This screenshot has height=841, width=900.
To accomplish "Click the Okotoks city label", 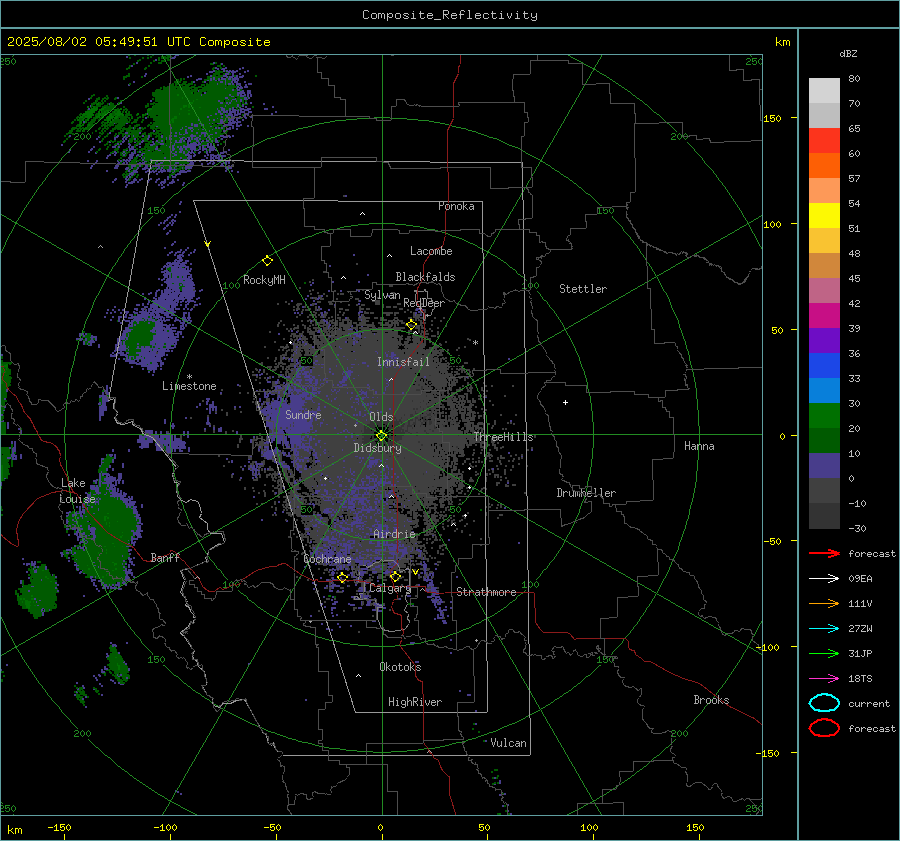I will (400, 666).
